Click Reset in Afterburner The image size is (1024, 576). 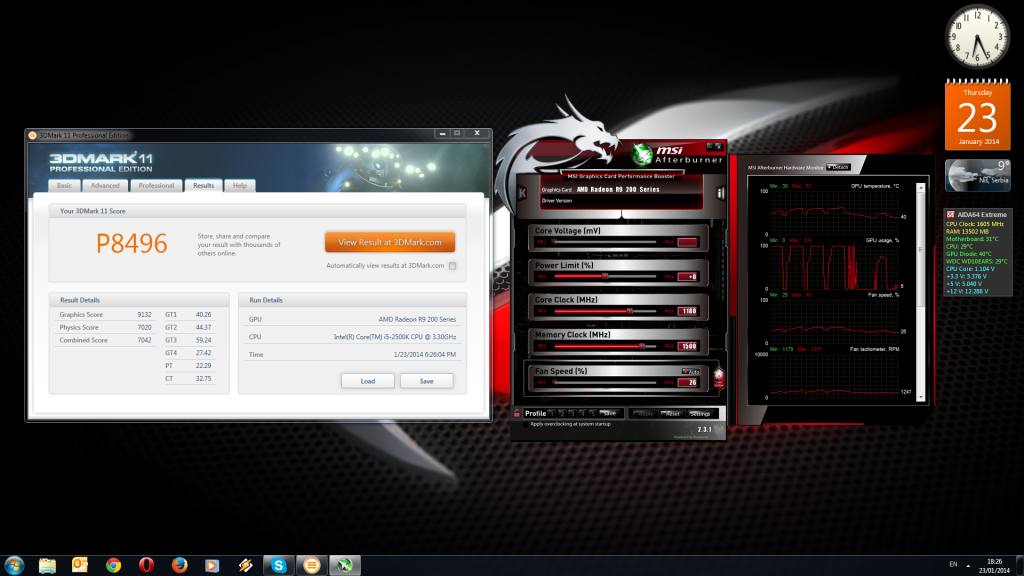click(673, 413)
